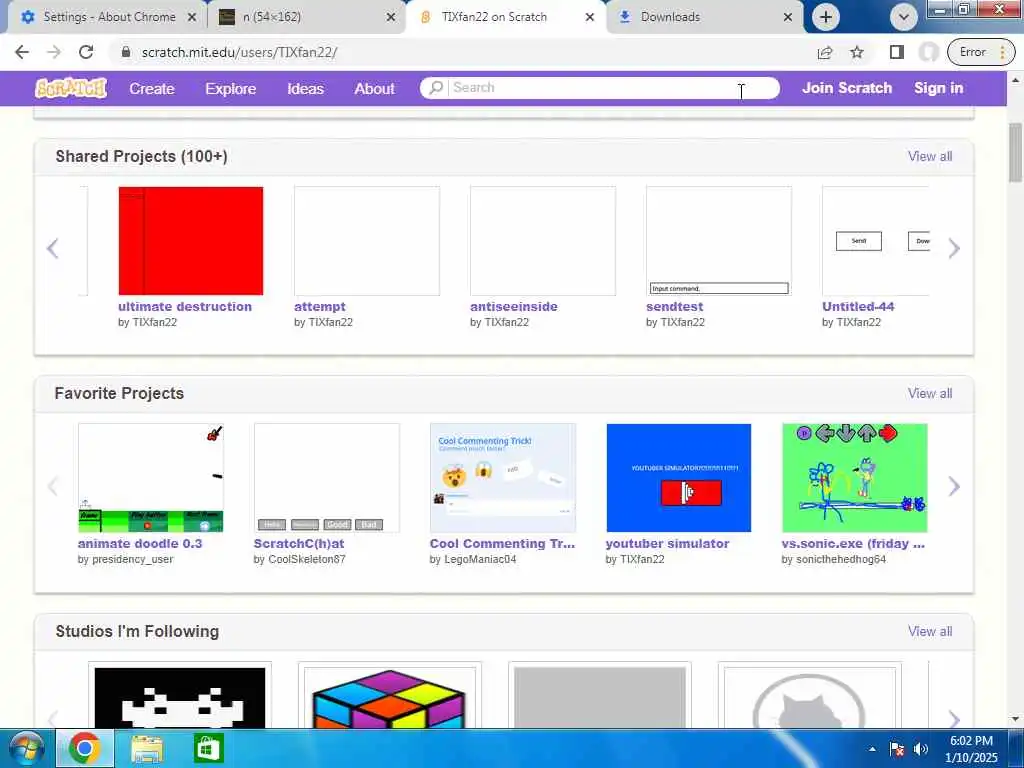1024x768 pixels.
Task: Open the pixel invader studio thumbnail
Action: click(x=180, y=697)
